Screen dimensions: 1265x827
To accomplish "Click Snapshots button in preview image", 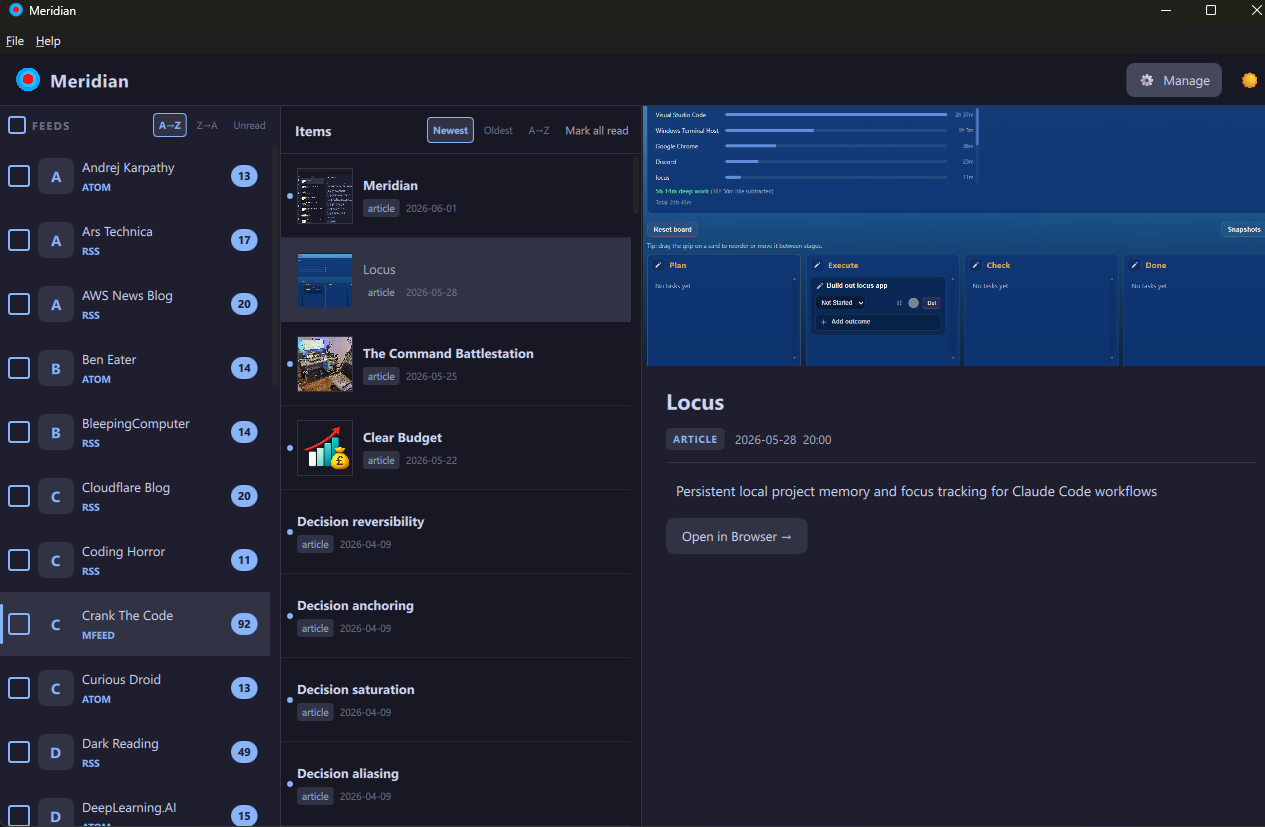I will click(x=1244, y=229).
